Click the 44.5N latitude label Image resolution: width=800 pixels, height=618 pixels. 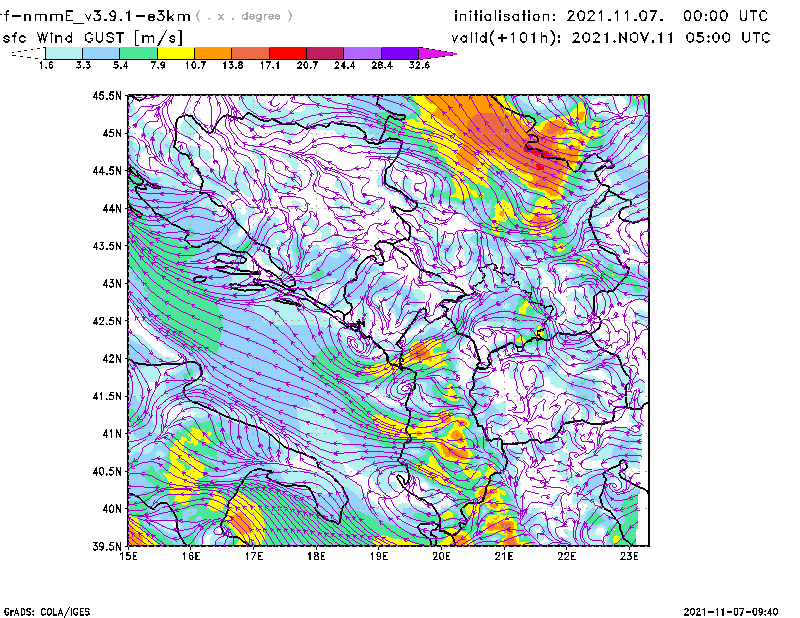tap(107, 170)
